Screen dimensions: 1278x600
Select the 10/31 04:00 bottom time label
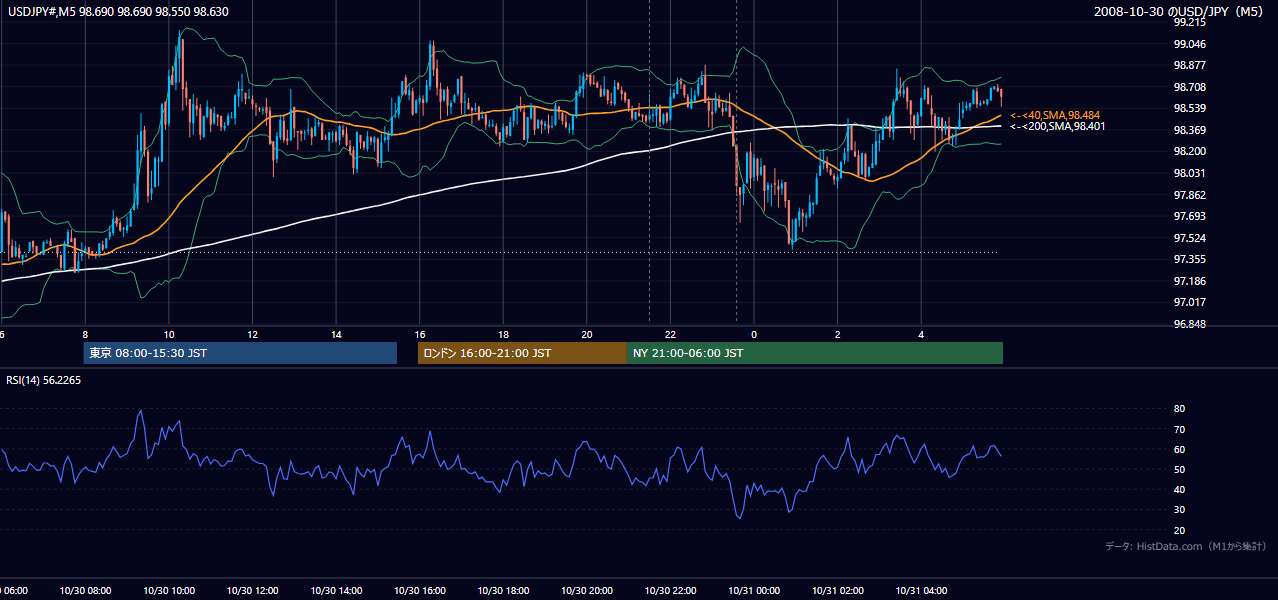coord(921,591)
